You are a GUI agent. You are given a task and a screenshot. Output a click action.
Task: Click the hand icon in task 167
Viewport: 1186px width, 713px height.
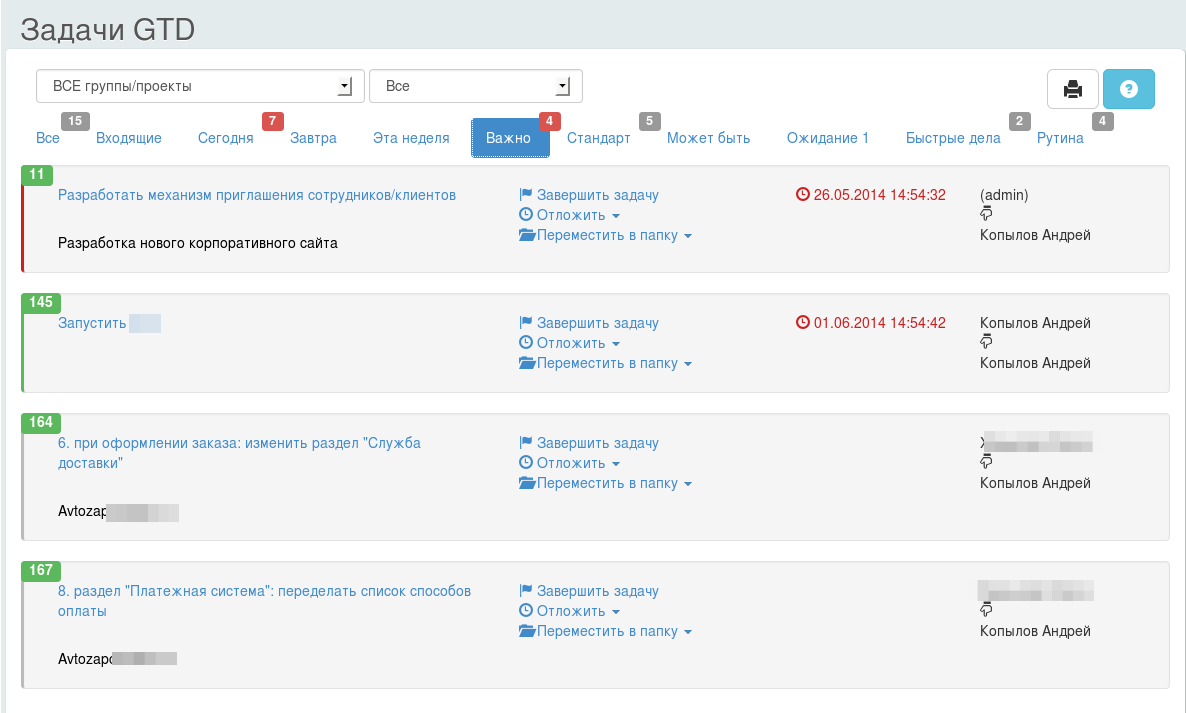tap(986, 610)
